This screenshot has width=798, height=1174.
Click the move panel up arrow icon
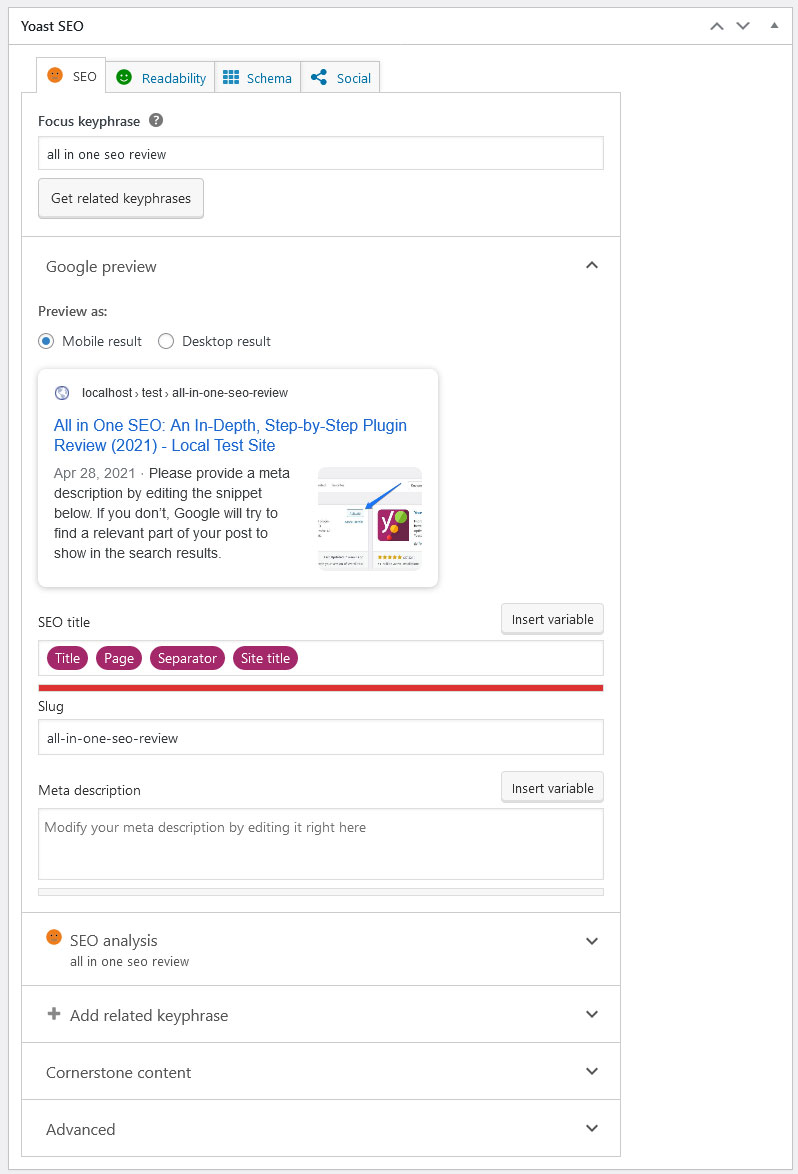click(x=716, y=26)
